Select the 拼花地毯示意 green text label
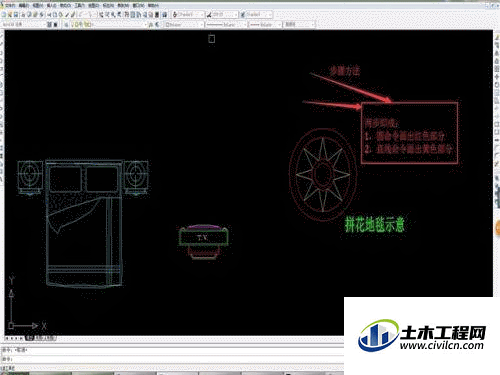Screen dimensions: 500x375 374,224
